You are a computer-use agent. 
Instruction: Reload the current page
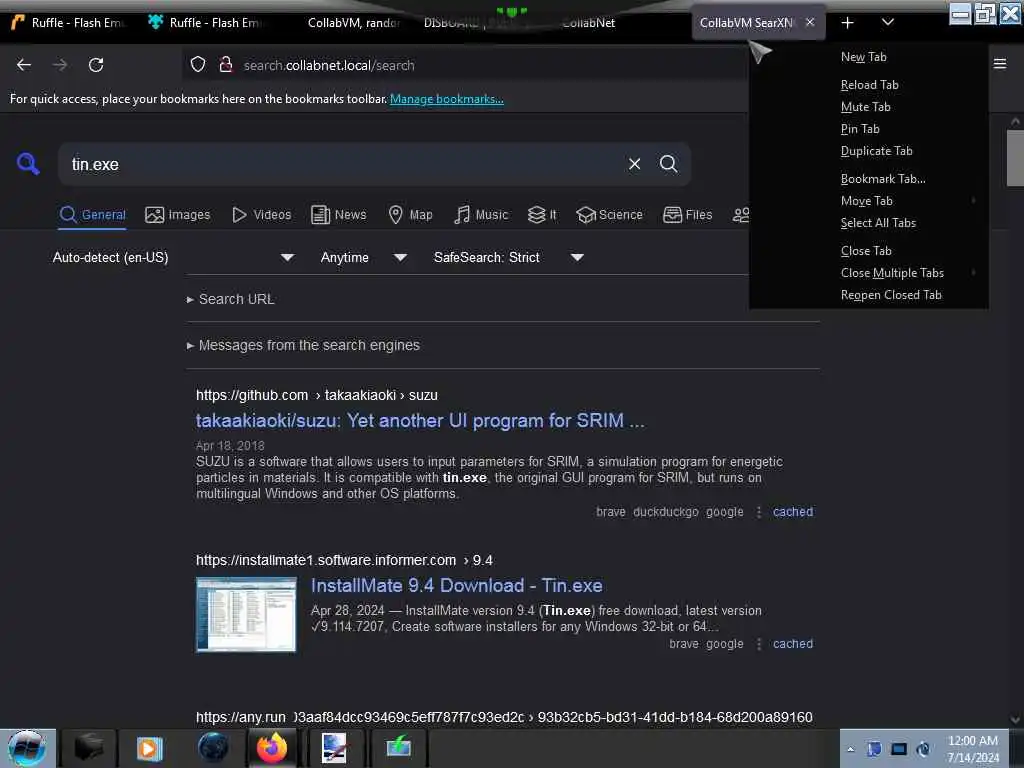click(x=96, y=65)
